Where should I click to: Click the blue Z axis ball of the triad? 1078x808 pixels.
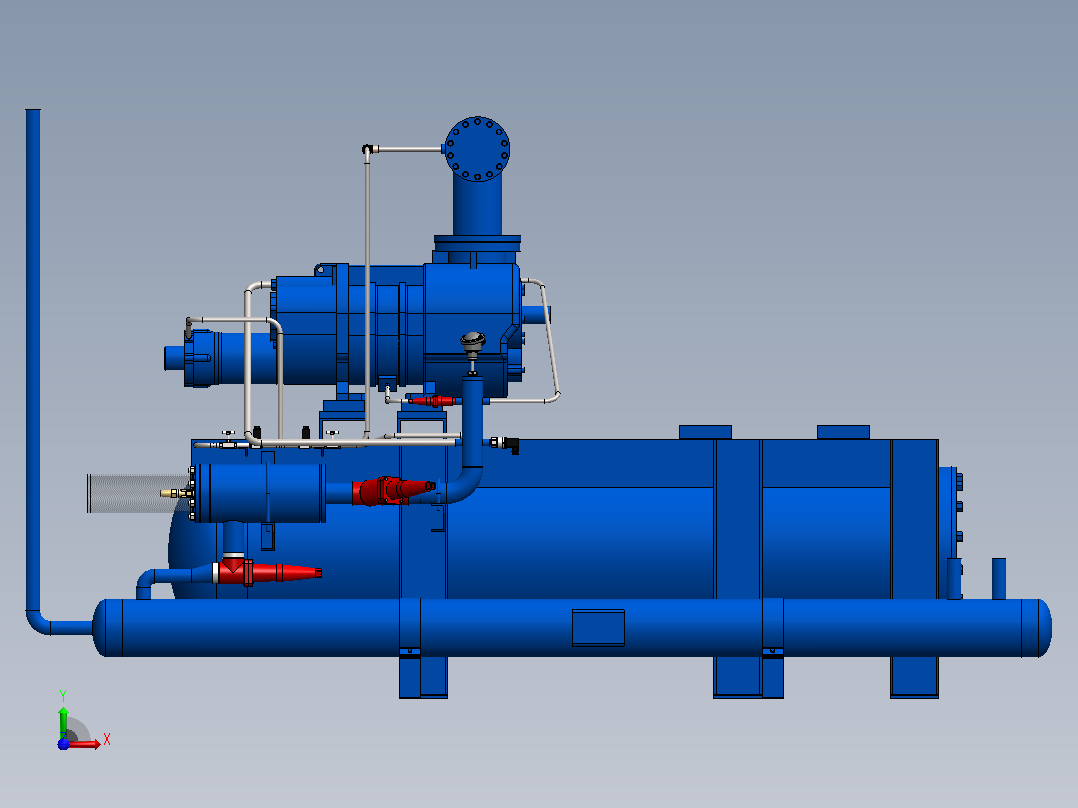coord(63,744)
